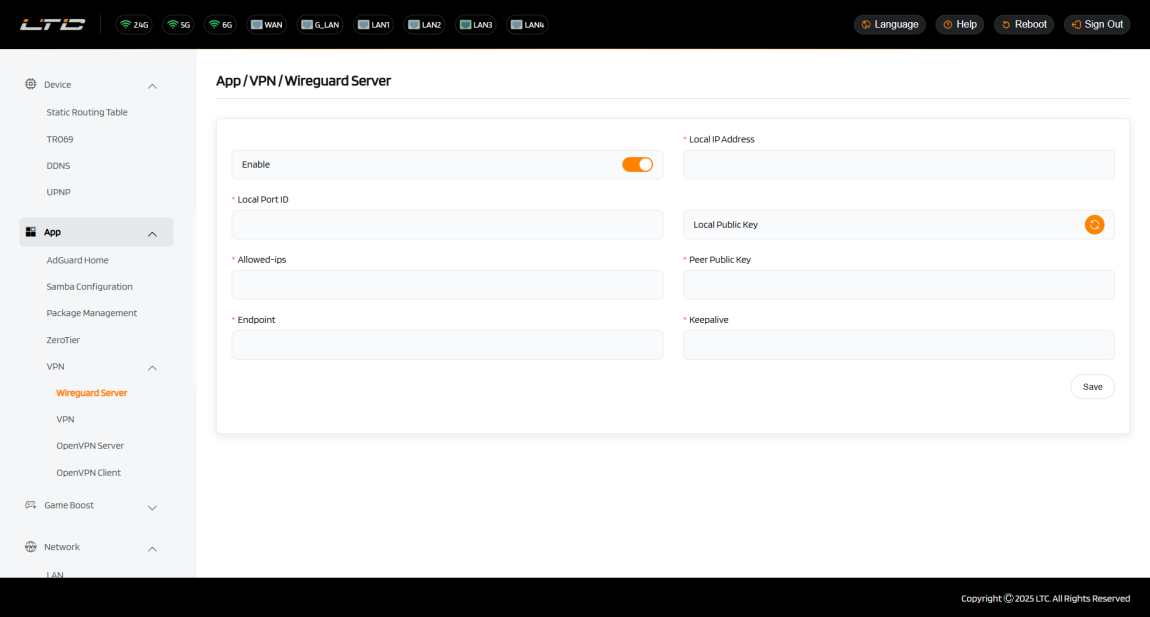Expand the Game Boost section
This screenshot has width=1150, height=617.
152,507
